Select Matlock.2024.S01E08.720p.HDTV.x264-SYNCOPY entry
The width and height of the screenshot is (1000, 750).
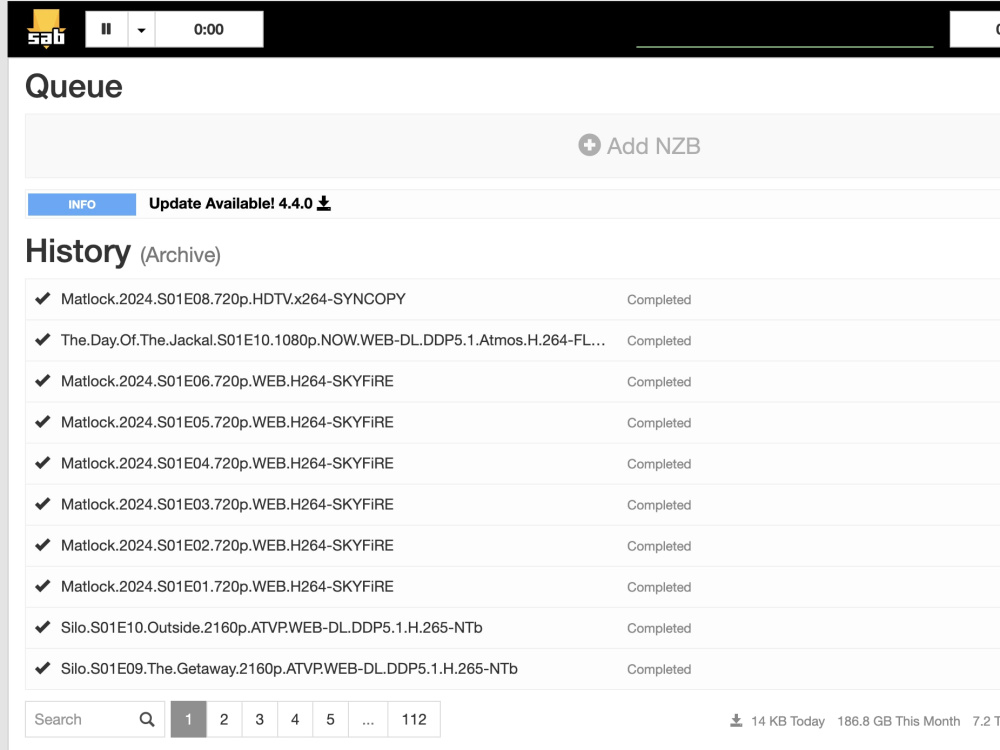233,299
